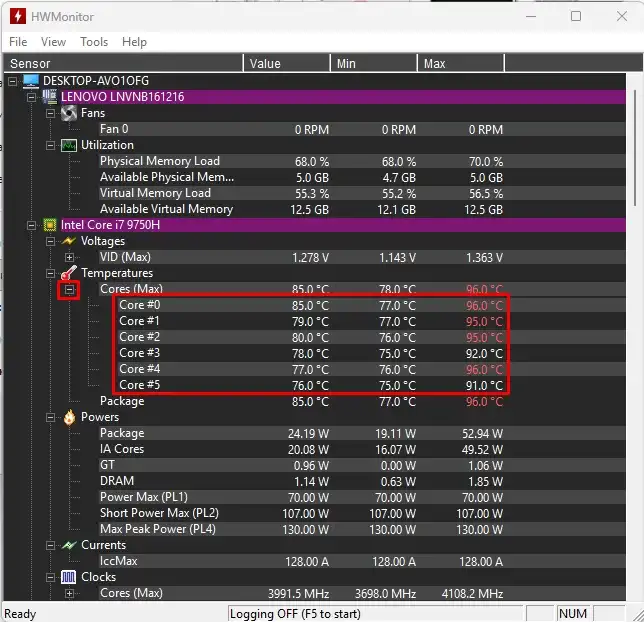The image size is (644, 622).
Task: Click the Logging OFF status bar text
Action: (x=295, y=614)
